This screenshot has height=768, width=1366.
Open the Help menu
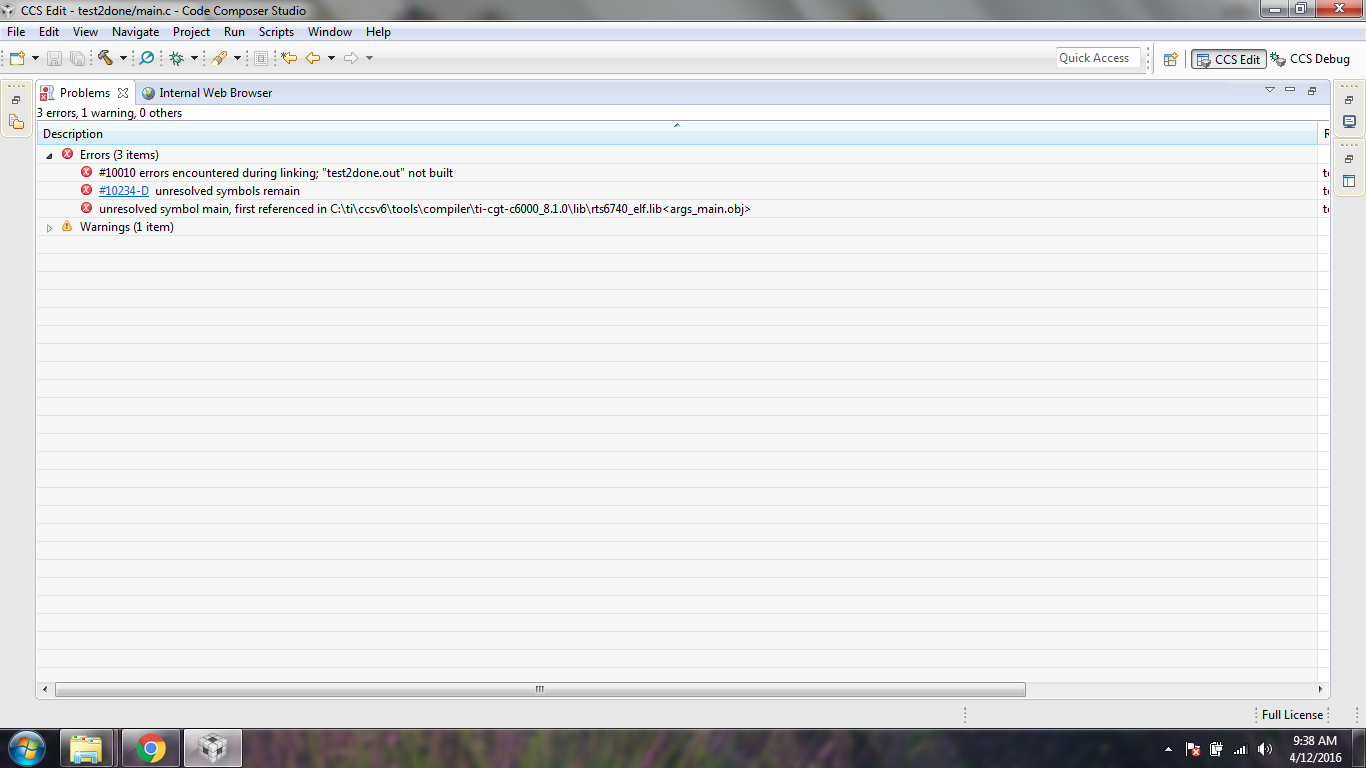(x=378, y=32)
